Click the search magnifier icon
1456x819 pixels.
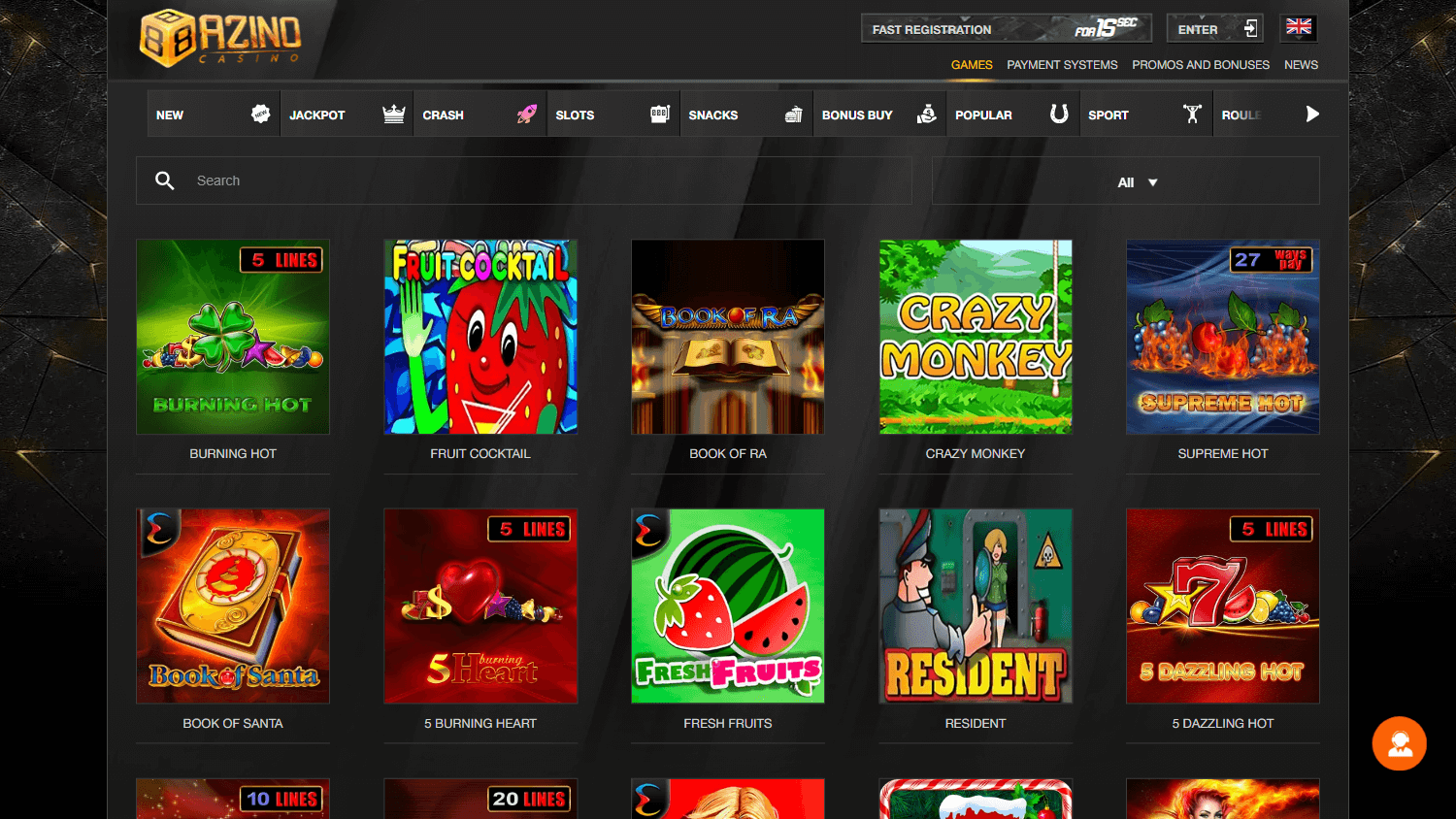[x=165, y=180]
